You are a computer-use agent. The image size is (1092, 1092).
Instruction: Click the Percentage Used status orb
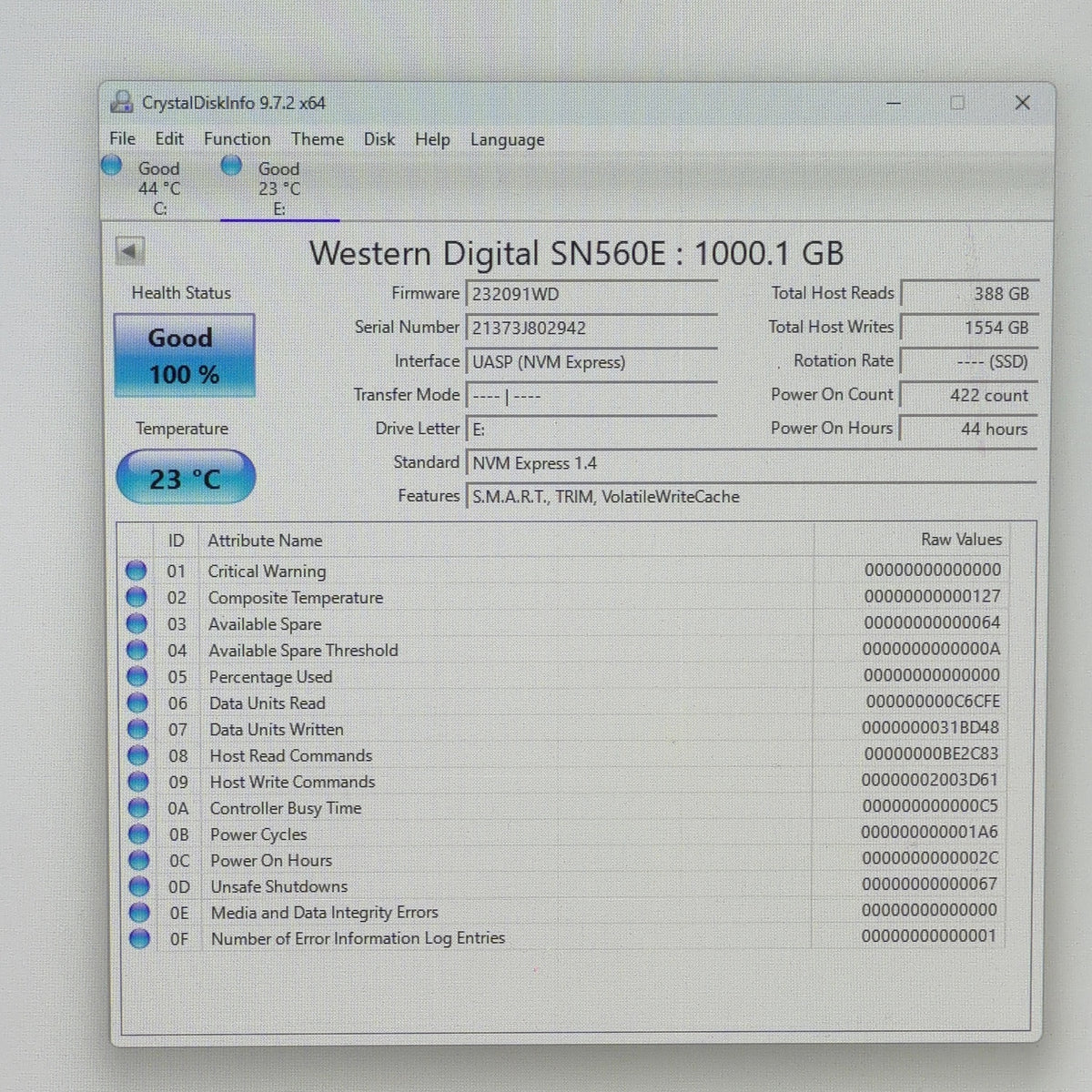click(137, 676)
